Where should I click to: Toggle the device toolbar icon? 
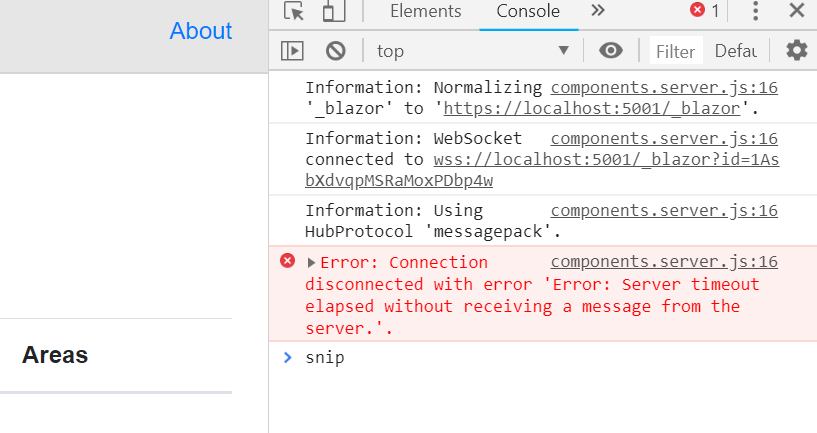point(334,10)
